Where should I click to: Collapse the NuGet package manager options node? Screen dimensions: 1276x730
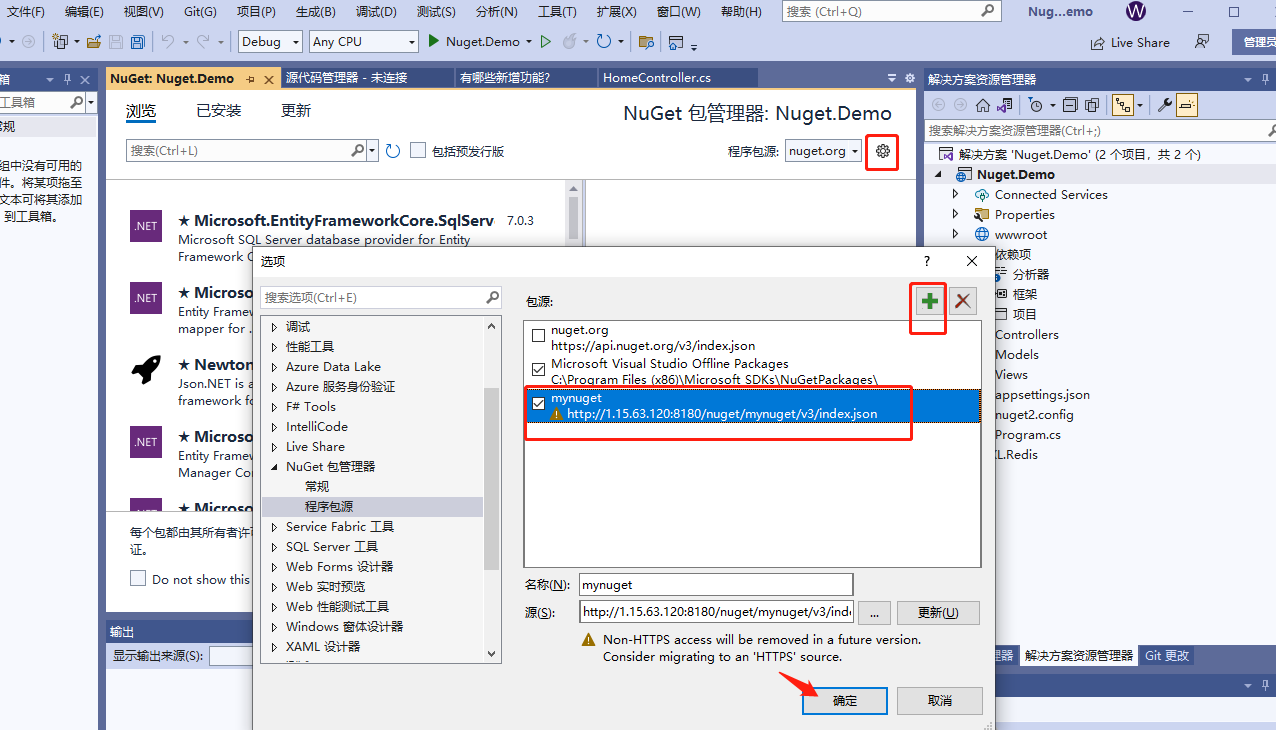click(x=276, y=467)
